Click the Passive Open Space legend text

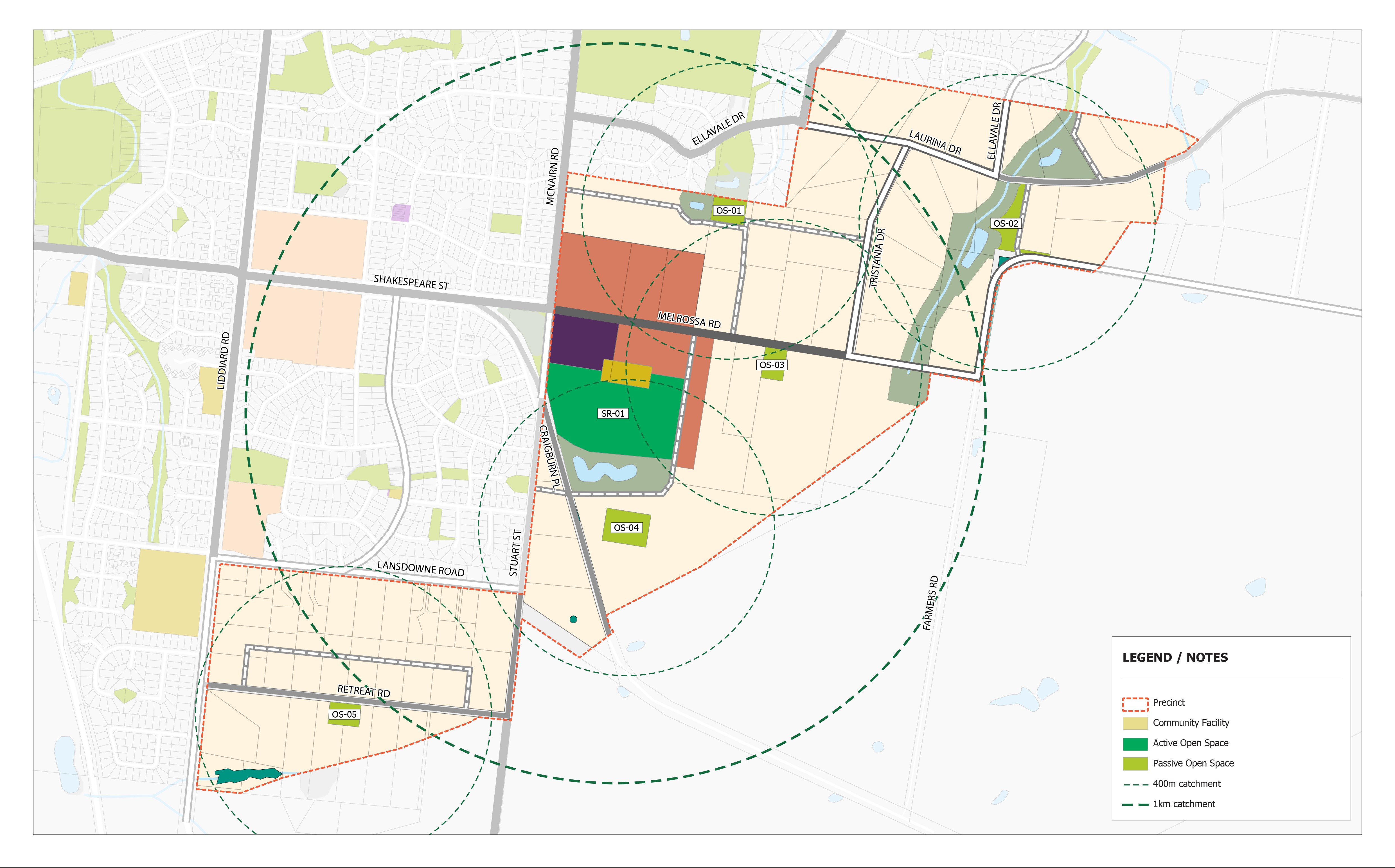tap(1193, 763)
